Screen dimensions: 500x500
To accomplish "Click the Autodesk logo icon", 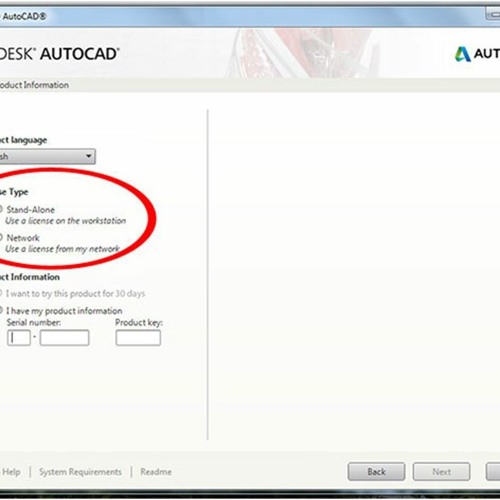I will [x=463, y=54].
